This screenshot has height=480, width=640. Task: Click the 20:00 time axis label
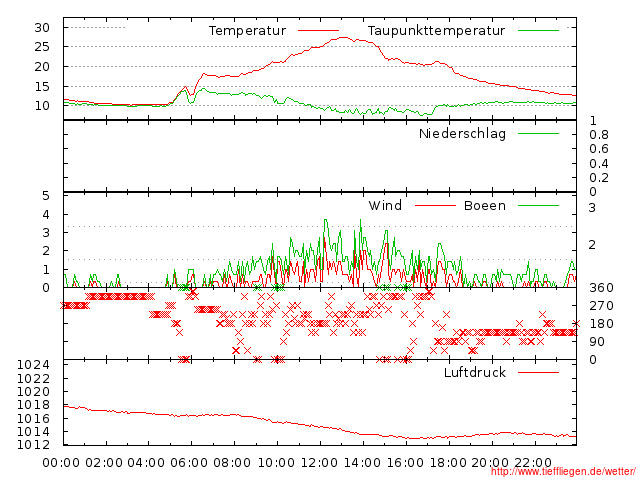click(491, 463)
